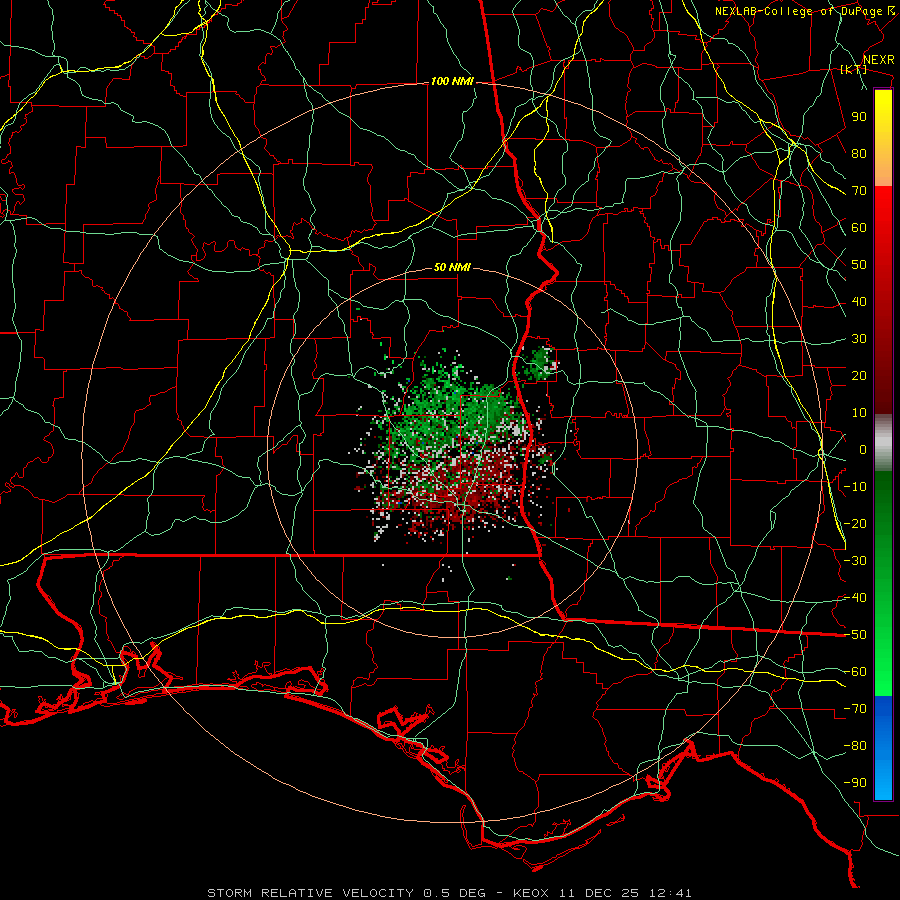
Task: Click the 100 NMI range ring label
Action: point(452,82)
